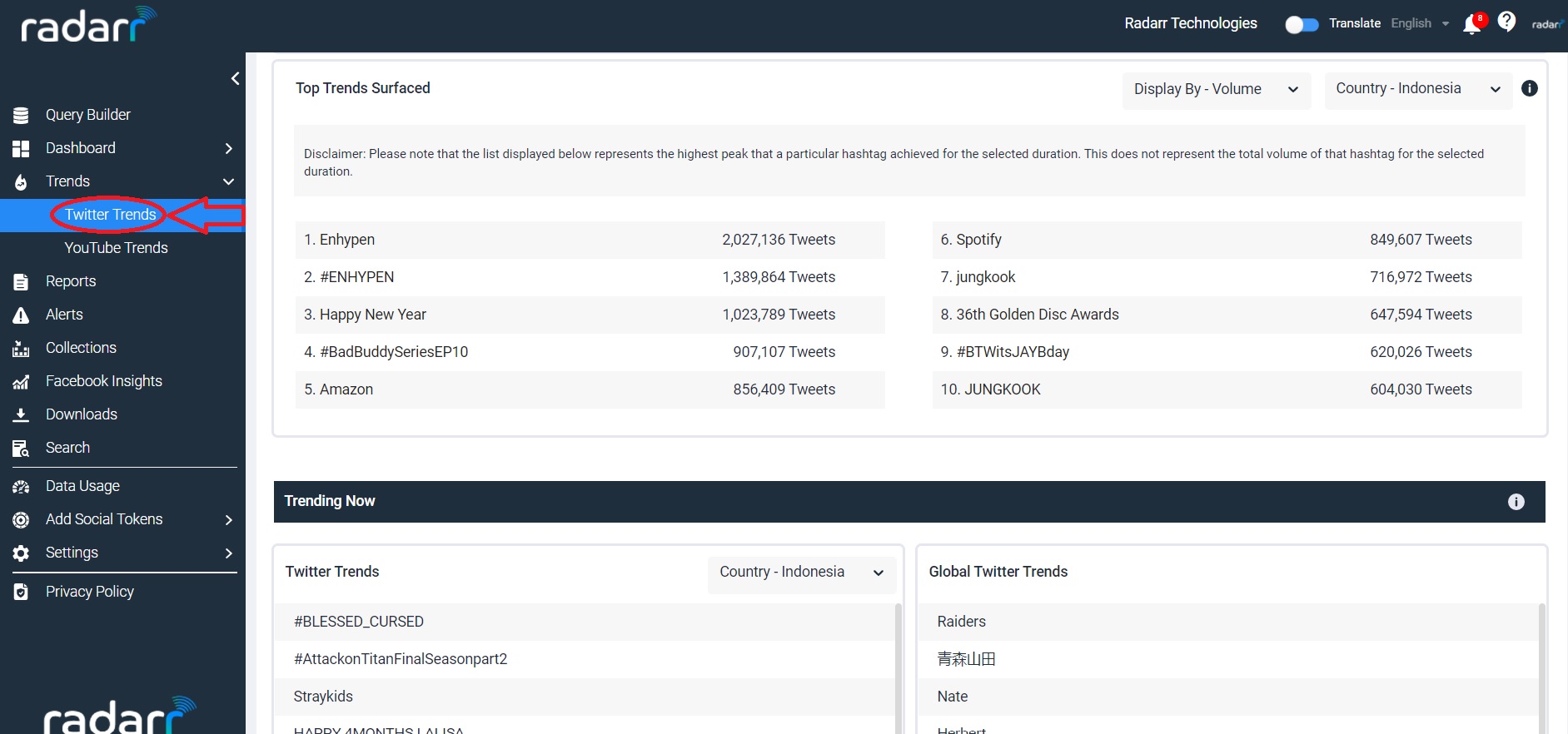Click the Trending Now info icon

(x=1516, y=501)
